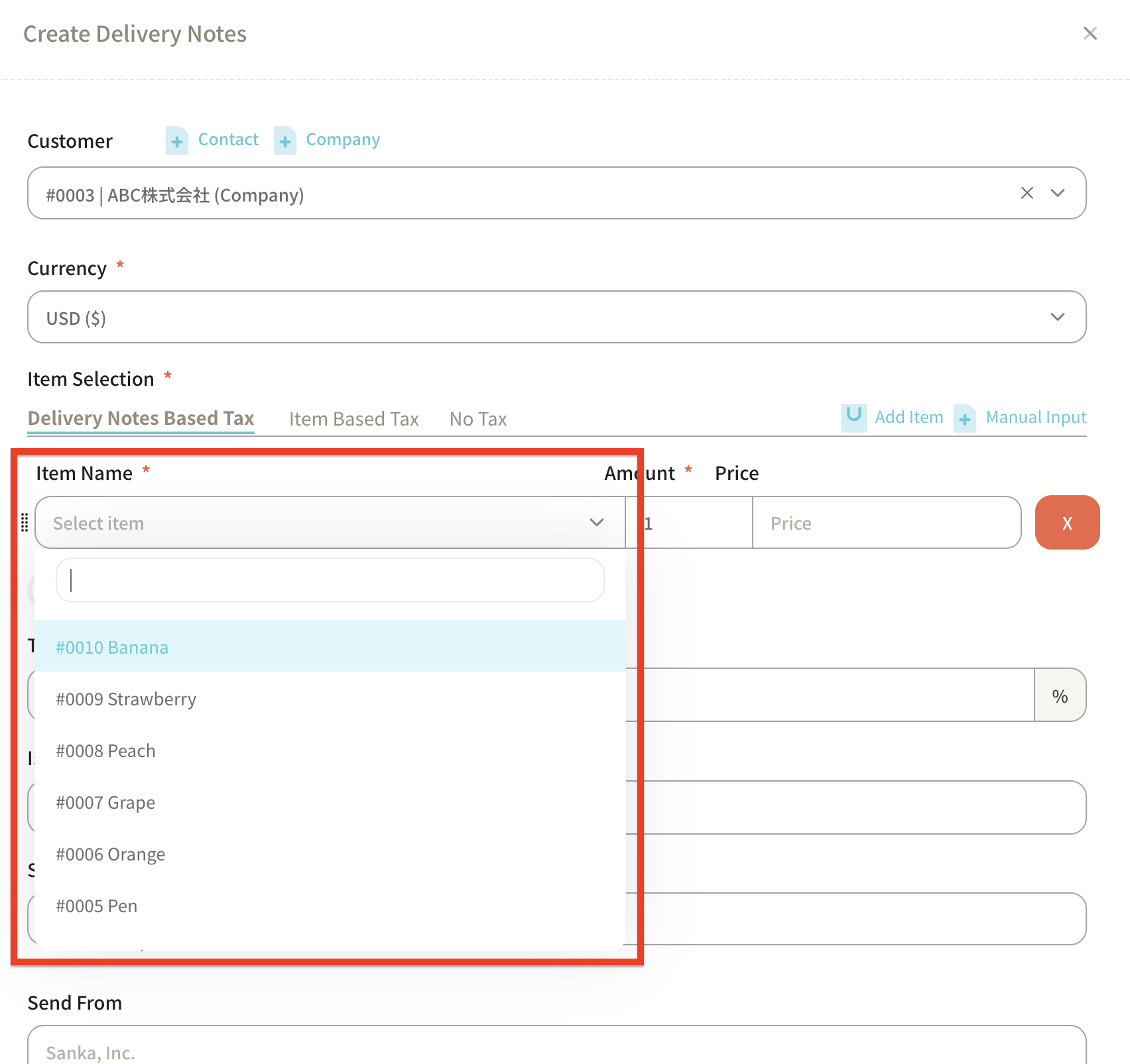The image size is (1130, 1064).
Task: Clear the selected customer with X icon
Action: [1027, 193]
